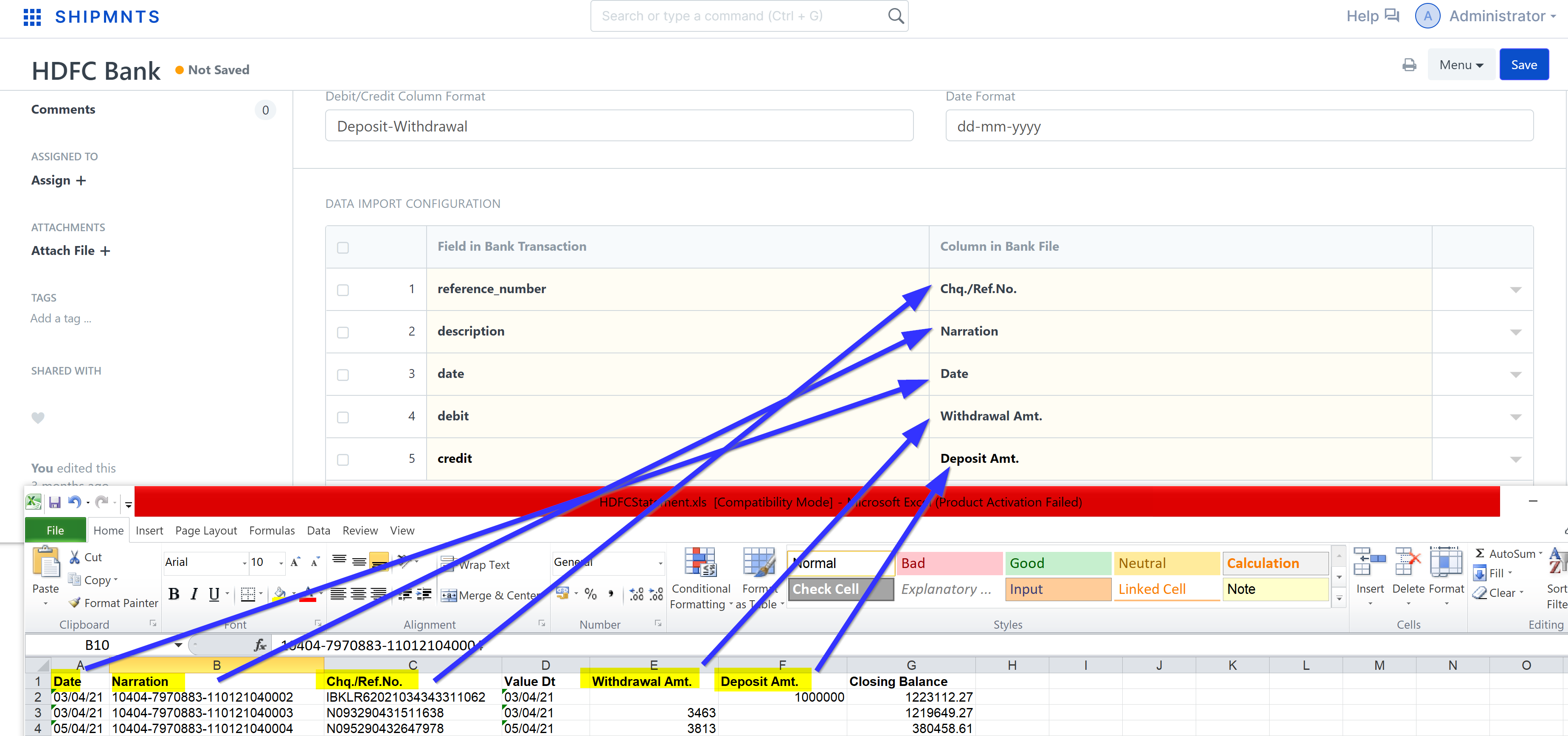This screenshot has height=736, width=1568.
Task: Toggle Underline in Excel font group
Action: tap(214, 594)
